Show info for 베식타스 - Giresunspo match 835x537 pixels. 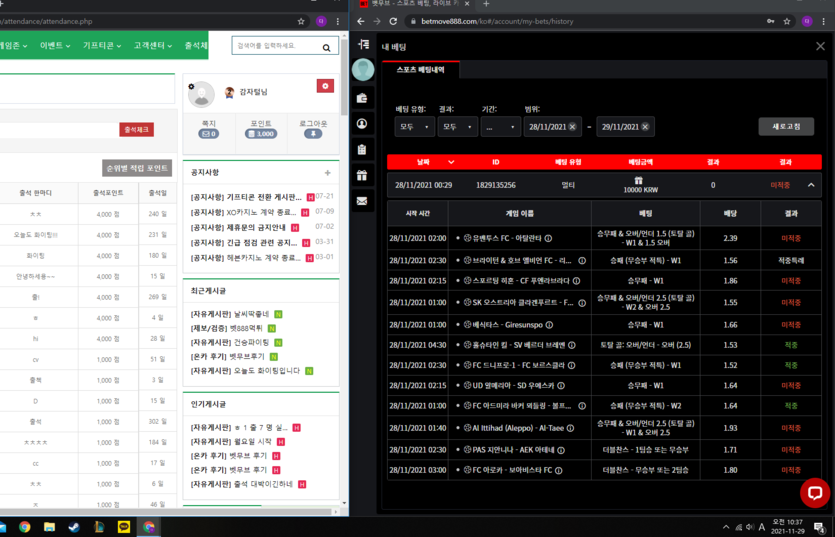pyautogui.click(x=549, y=324)
